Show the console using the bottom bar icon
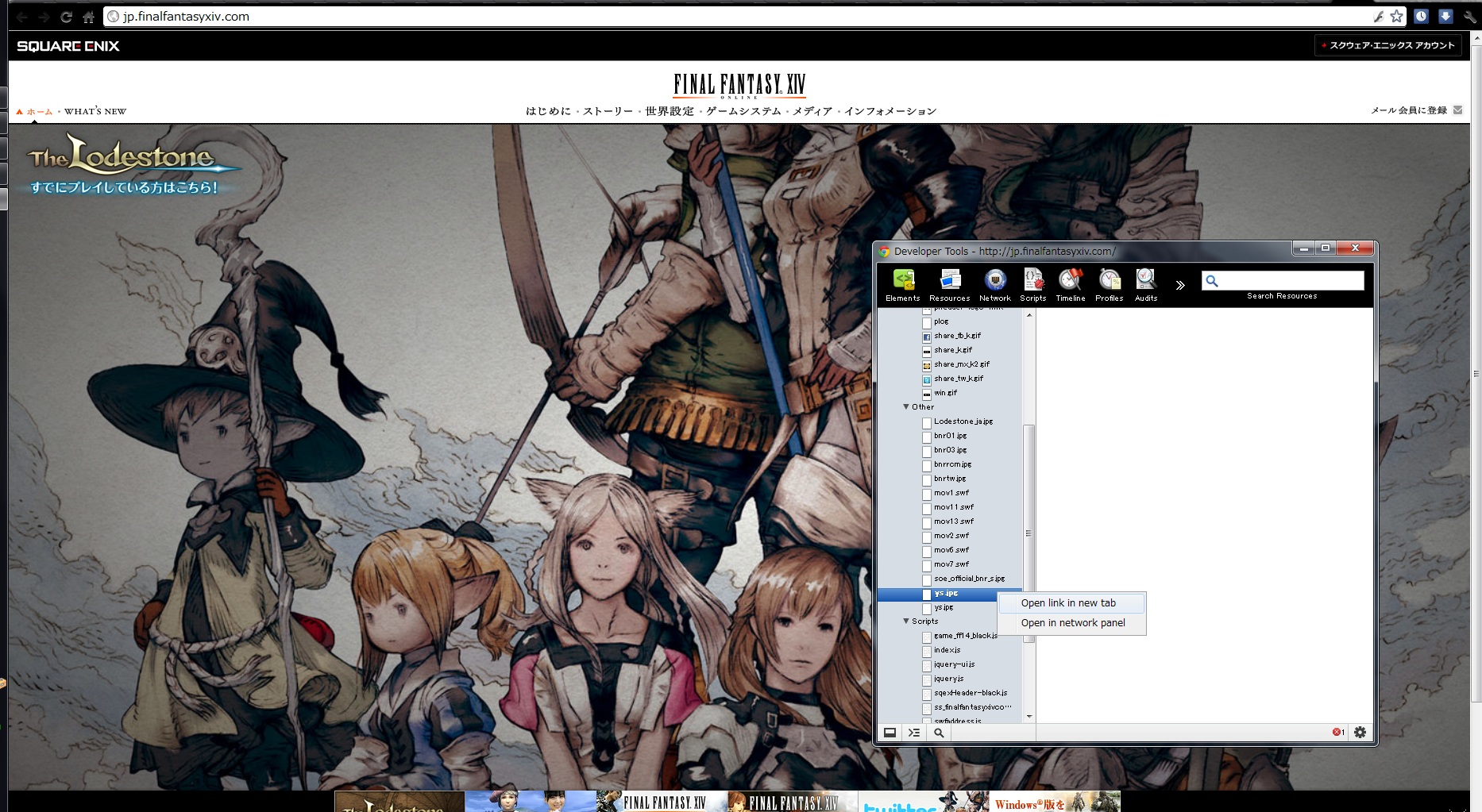 914,733
